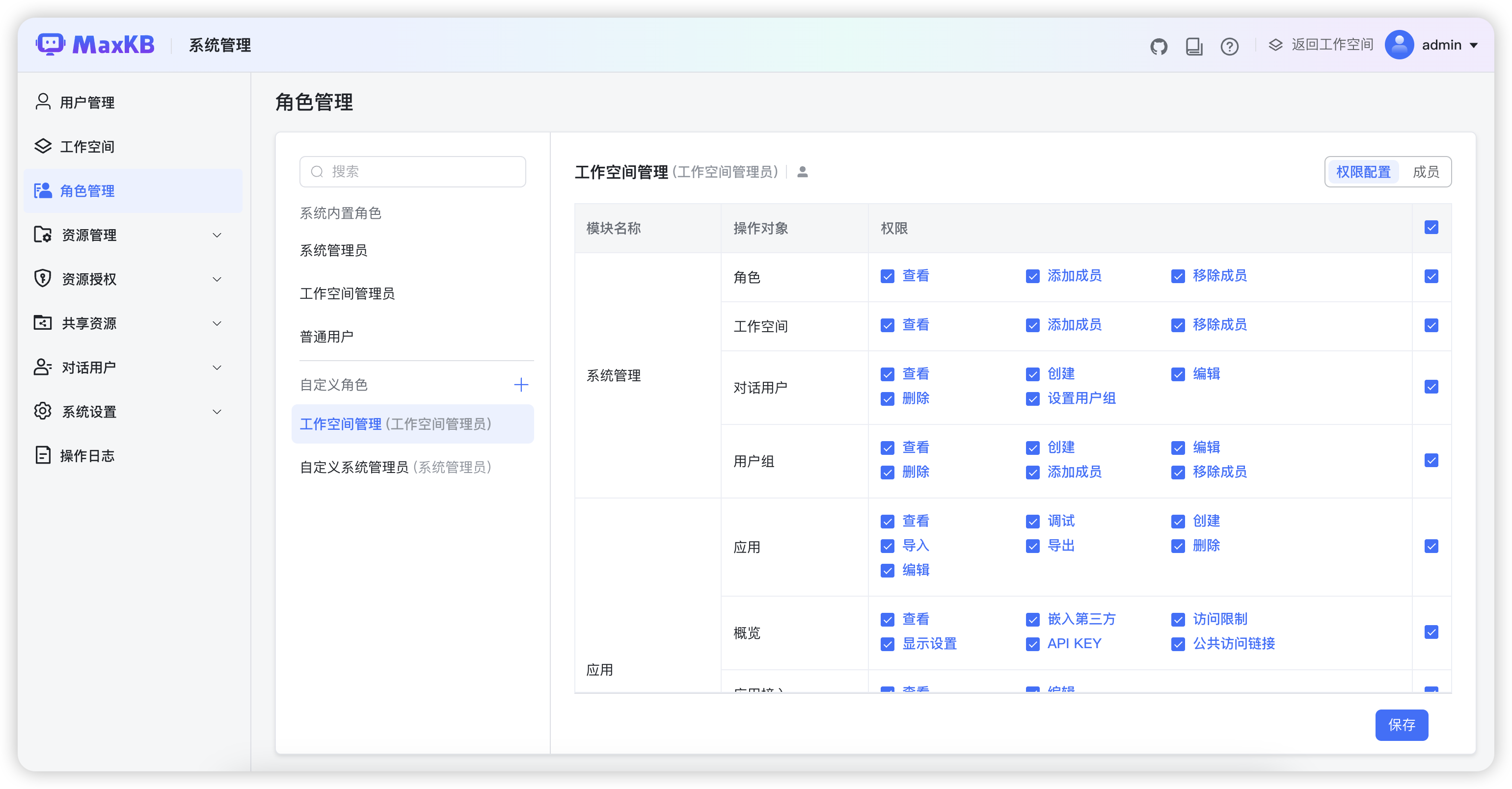Open 操作日志 from the sidebar
Image resolution: width=1512 pixels, height=789 pixels.
pyautogui.click(x=87, y=455)
